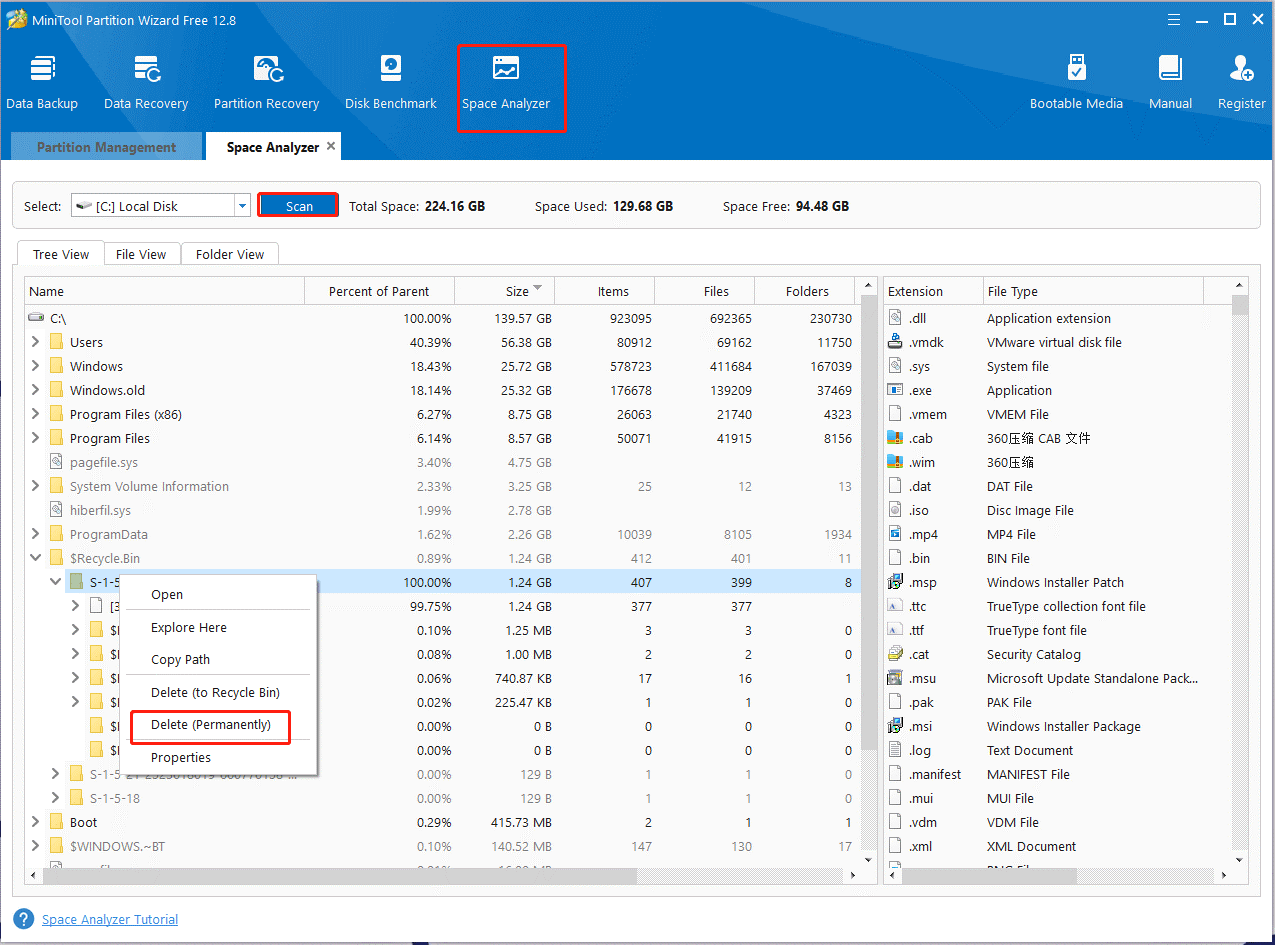Select the Program Files row
The height and width of the screenshot is (945, 1275).
(442, 438)
